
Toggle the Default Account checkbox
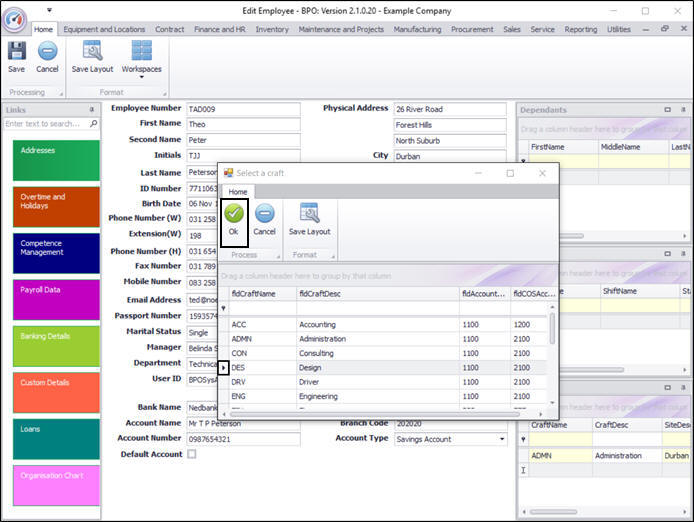point(192,454)
